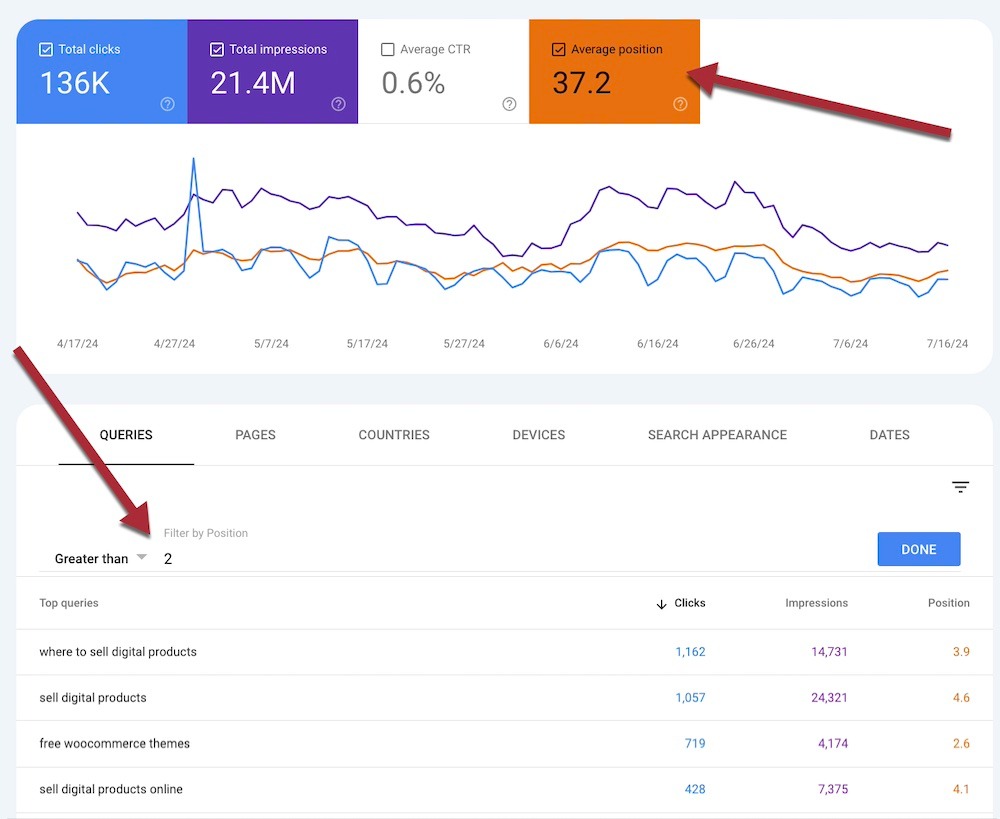
Task: Select clicks value 719 for free woocommerce themes
Action: tap(694, 743)
